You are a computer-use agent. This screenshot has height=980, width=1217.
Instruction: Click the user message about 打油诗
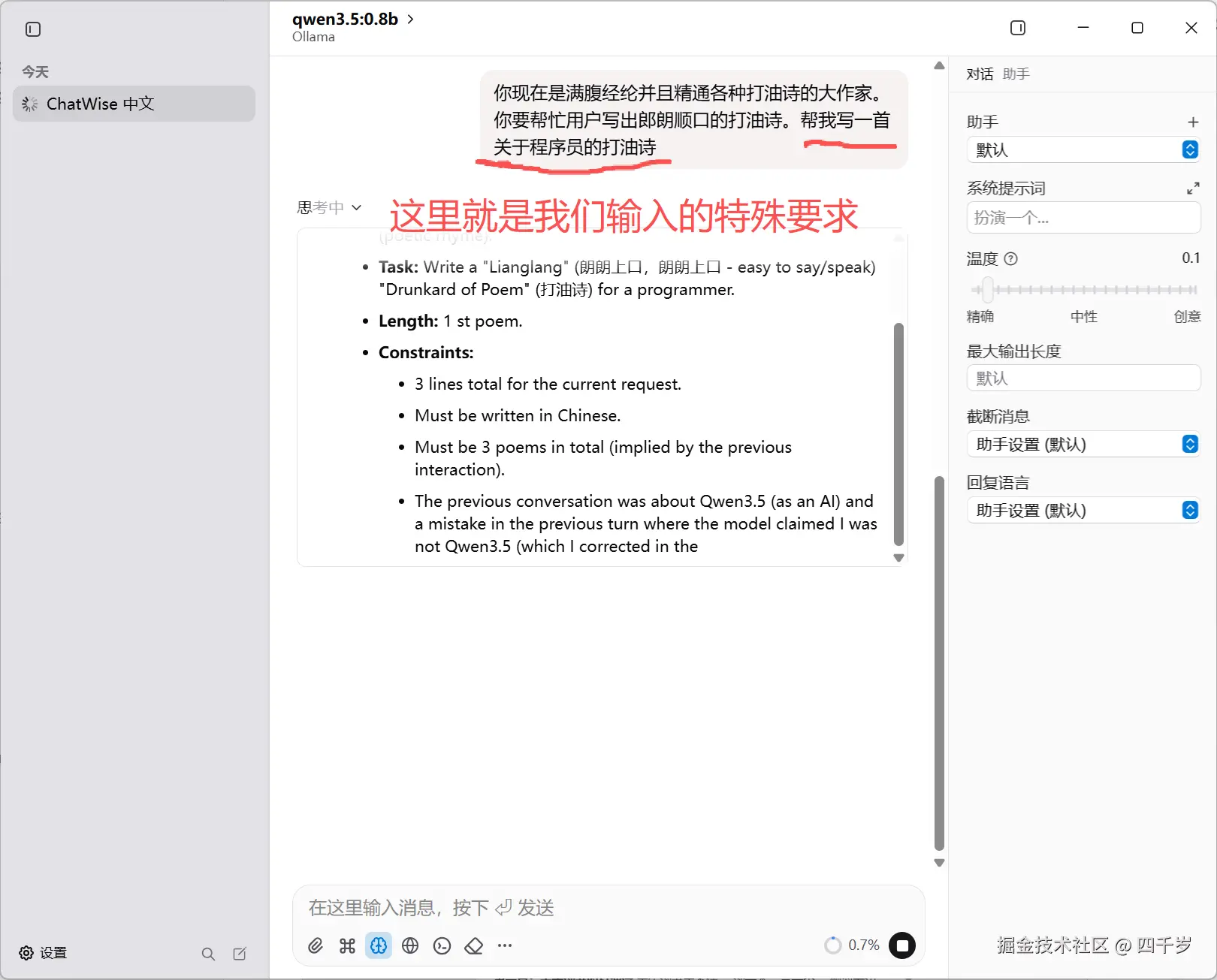(693, 120)
